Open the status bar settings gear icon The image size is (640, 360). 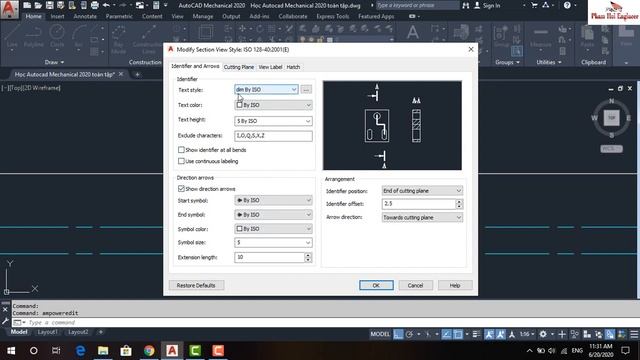(x=543, y=334)
